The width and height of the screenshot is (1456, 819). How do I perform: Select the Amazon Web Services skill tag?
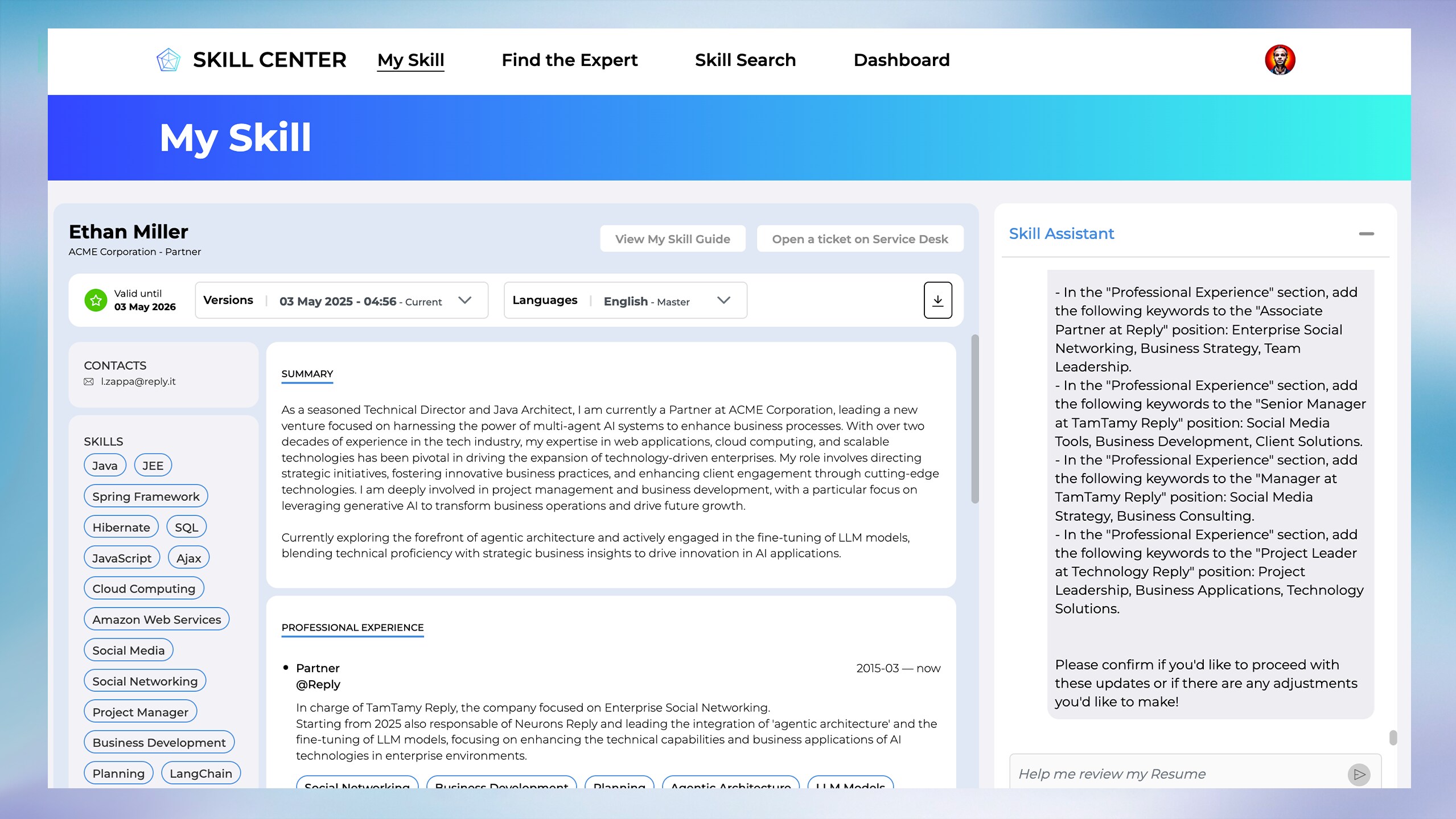tap(157, 620)
